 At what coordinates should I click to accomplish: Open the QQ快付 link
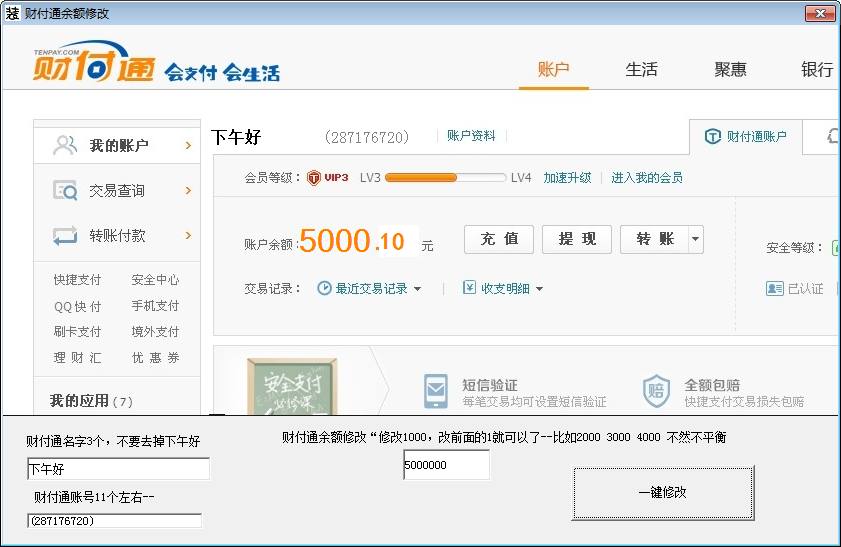pos(77,306)
